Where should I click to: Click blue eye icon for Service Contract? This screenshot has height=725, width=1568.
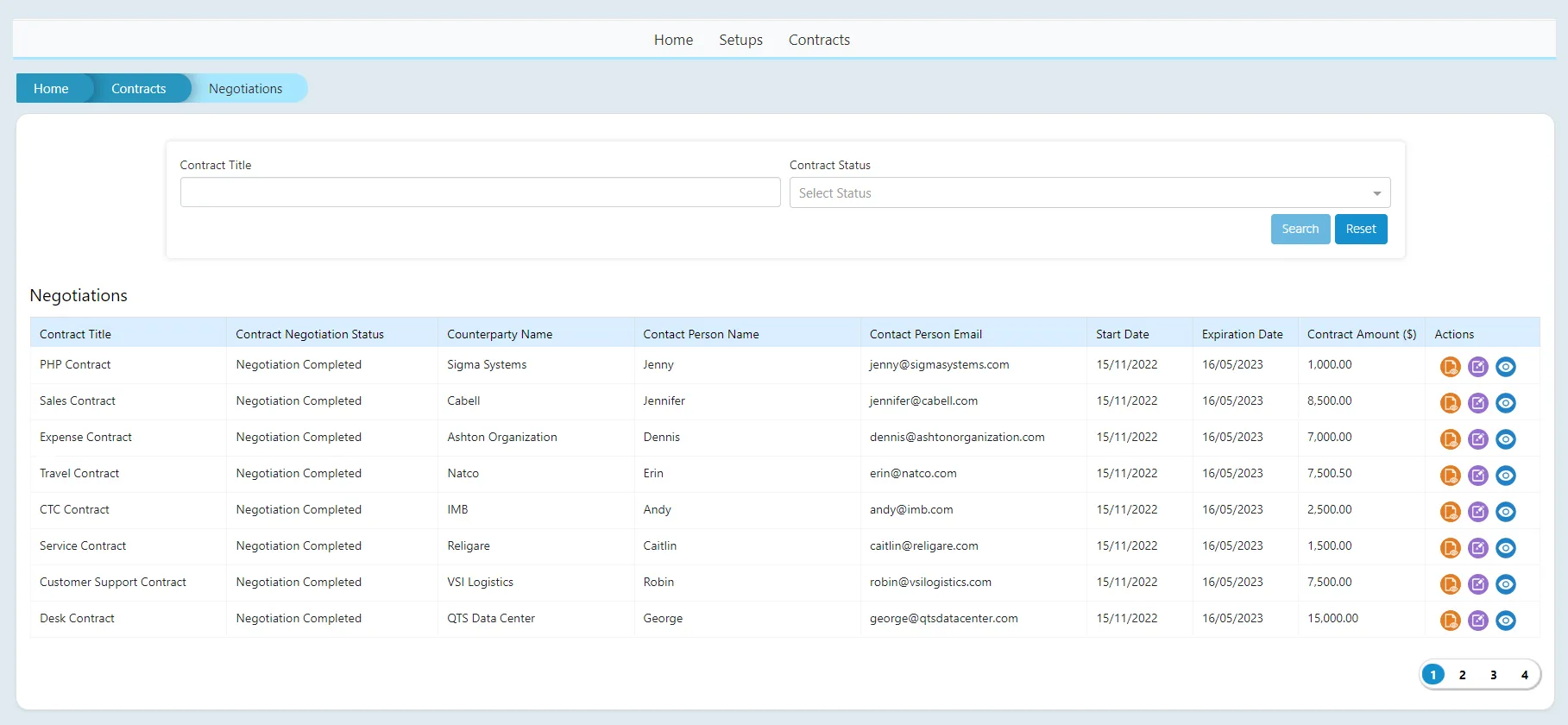point(1505,548)
